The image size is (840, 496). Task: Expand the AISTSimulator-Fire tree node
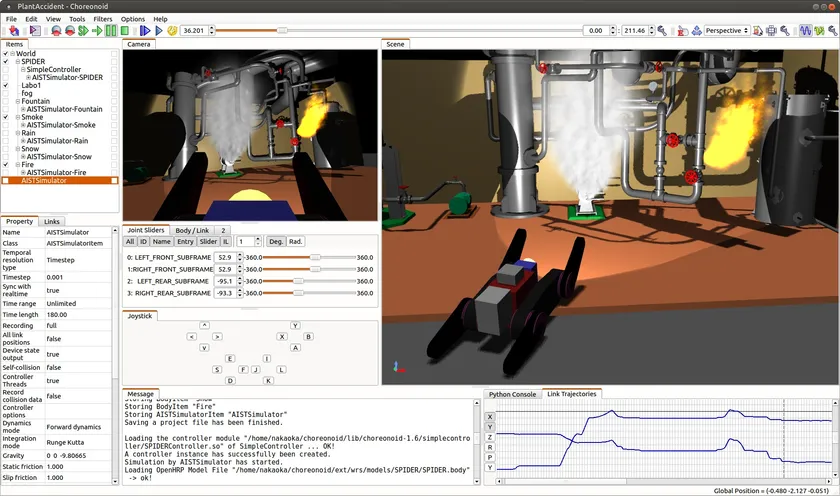(x=22, y=173)
